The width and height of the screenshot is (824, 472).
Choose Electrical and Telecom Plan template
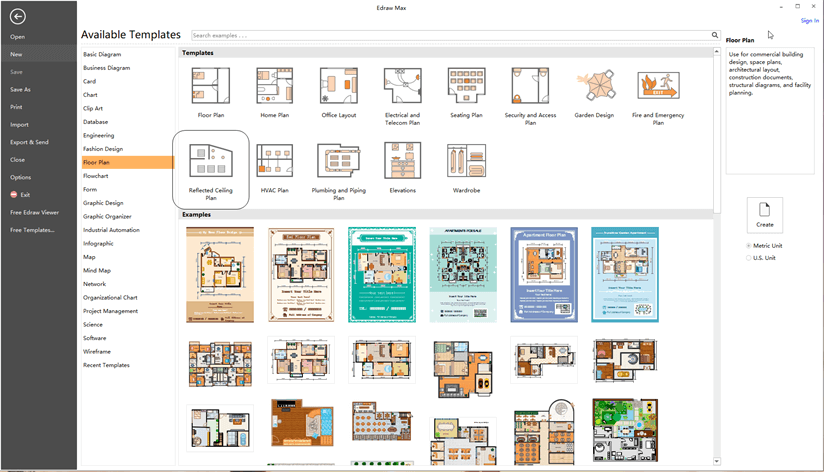(x=403, y=85)
